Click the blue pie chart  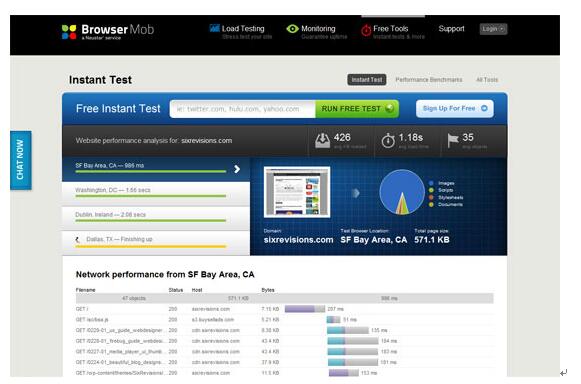pyautogui.click(x=402, y=192)
